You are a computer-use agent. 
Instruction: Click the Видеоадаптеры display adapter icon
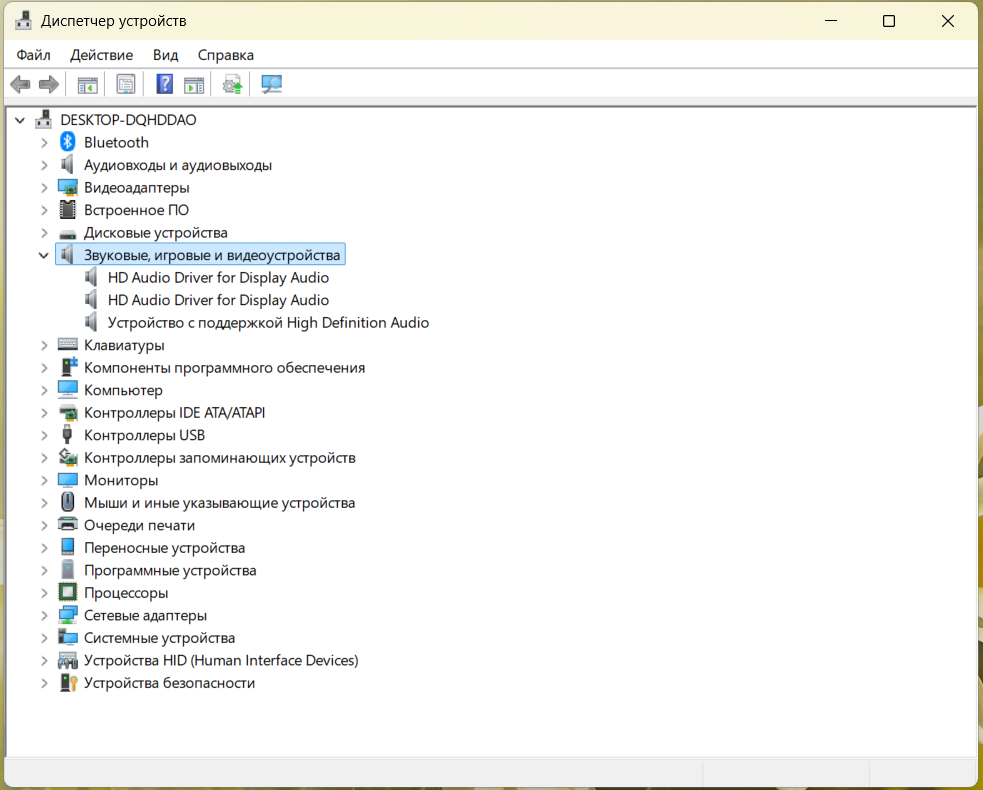pos(68,187)
